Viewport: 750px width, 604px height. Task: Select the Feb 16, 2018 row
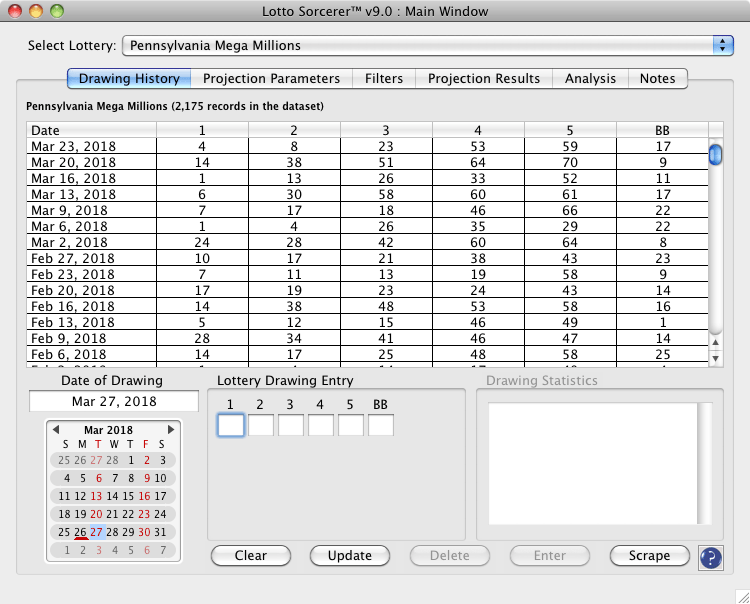tap(367, 307)
